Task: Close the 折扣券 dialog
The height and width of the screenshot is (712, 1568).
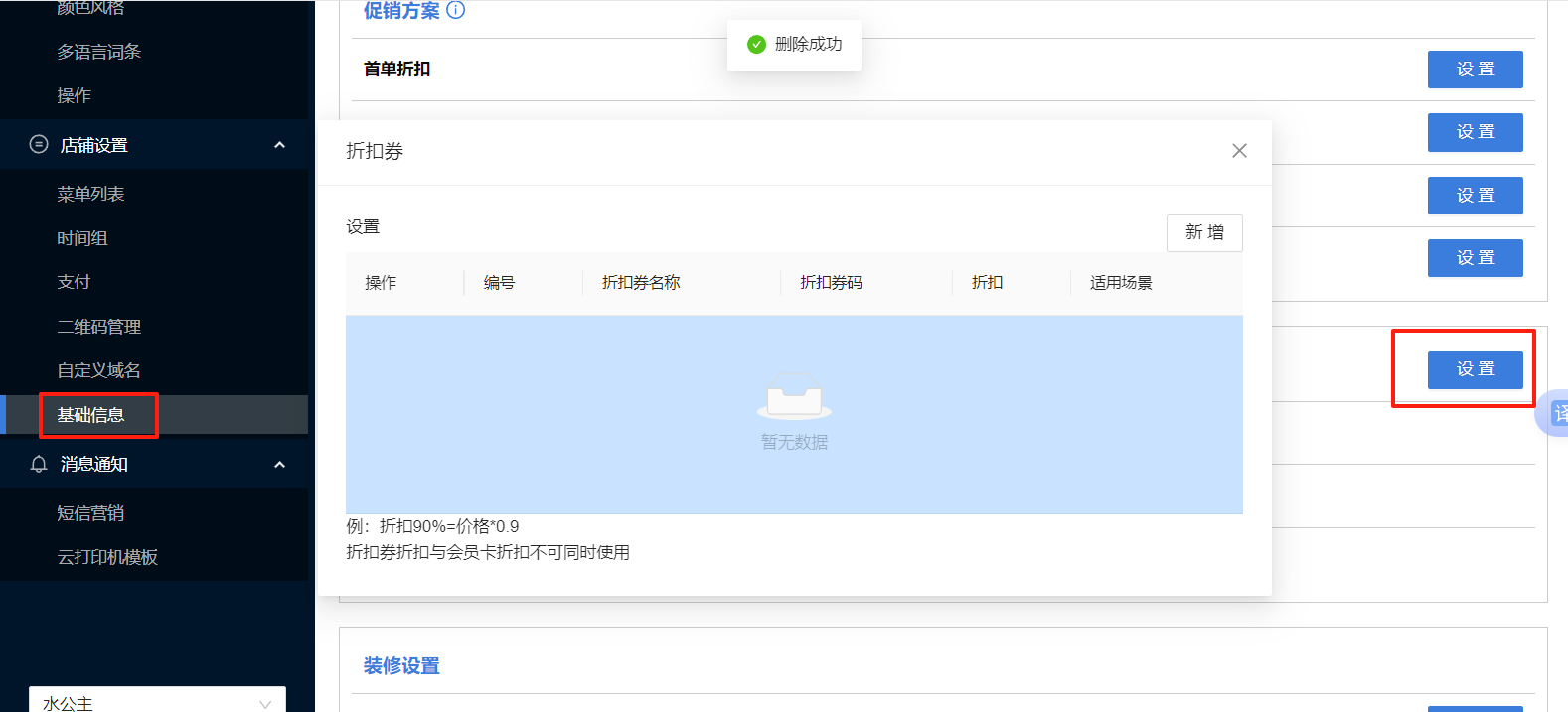Action: pos(1239,151)
